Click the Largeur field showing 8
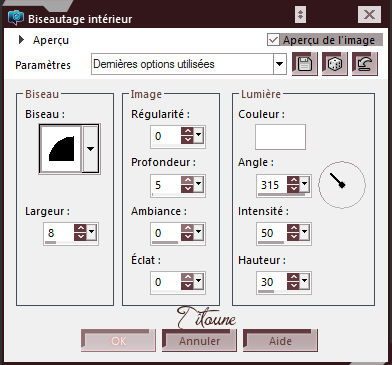Viewport: 392px width, 365px height. (x=59, y=232)
